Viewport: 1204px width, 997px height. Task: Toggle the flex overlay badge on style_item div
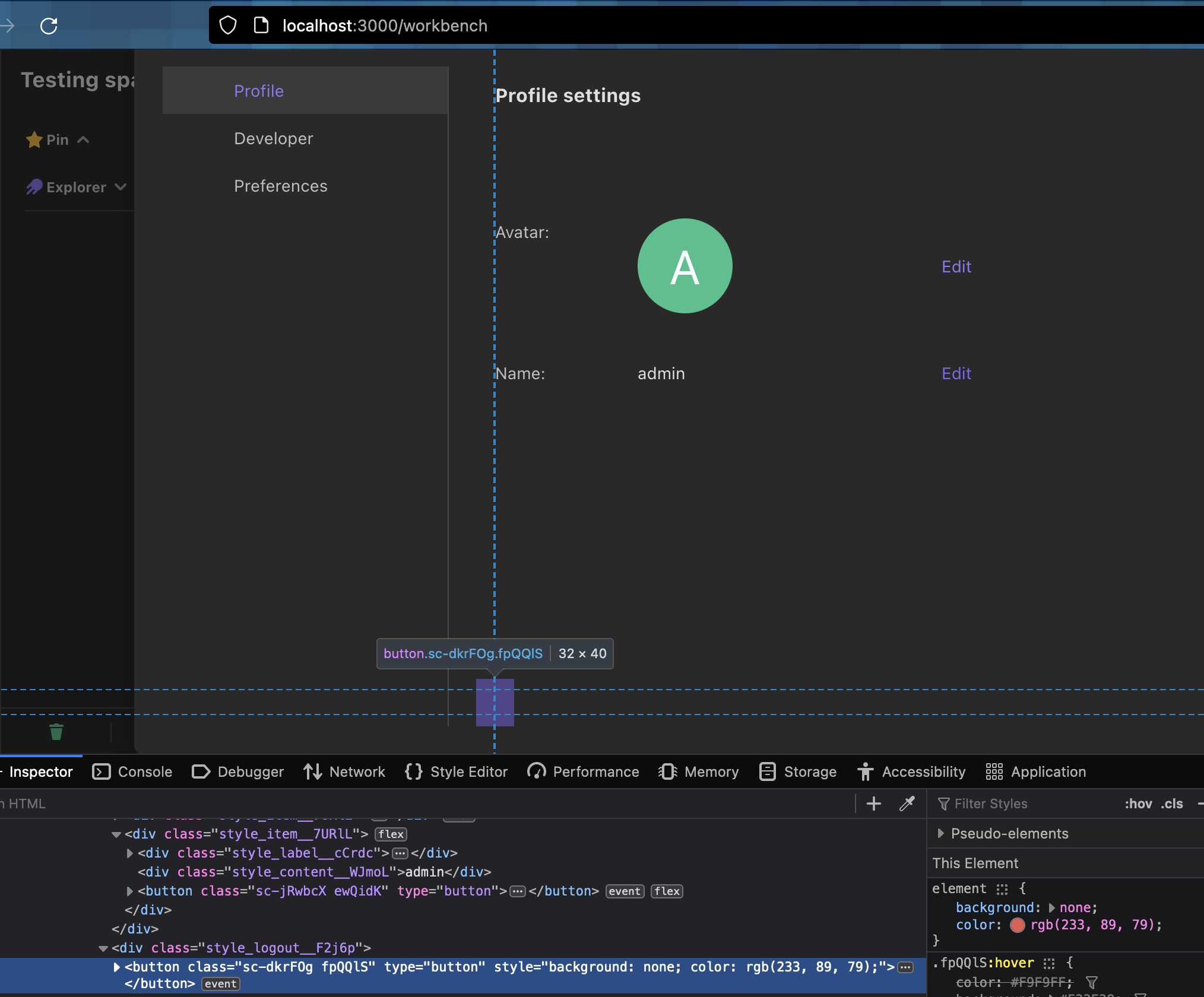click(390, 834)
